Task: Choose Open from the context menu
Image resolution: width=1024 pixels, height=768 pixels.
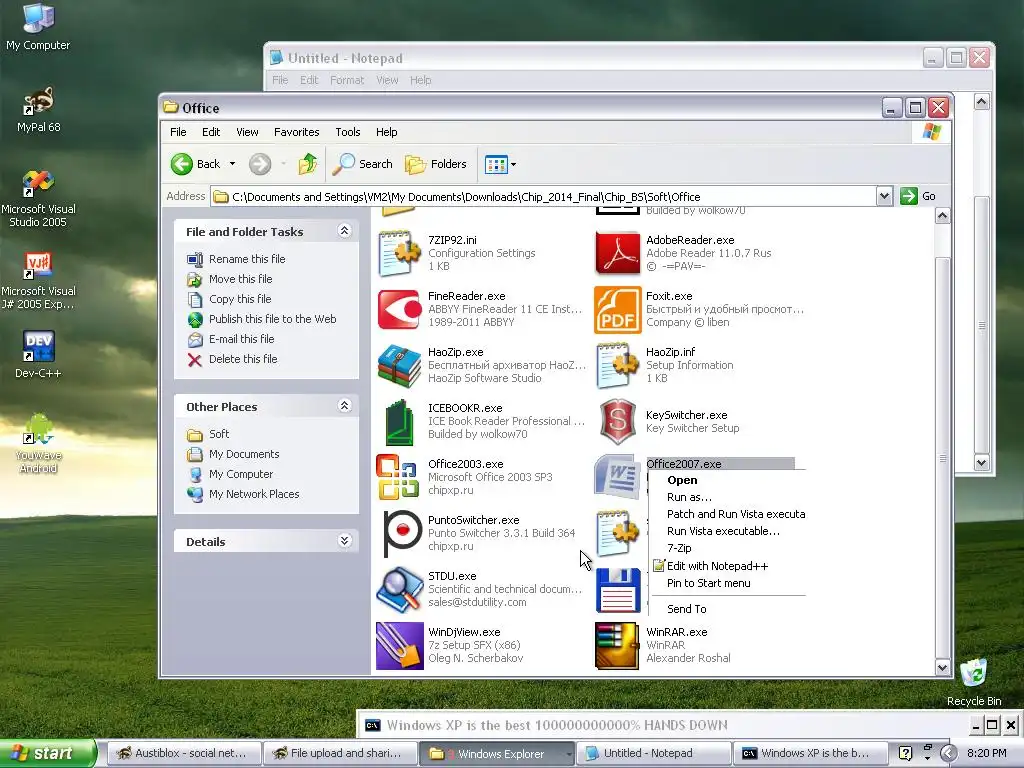Action: (682, 480)
